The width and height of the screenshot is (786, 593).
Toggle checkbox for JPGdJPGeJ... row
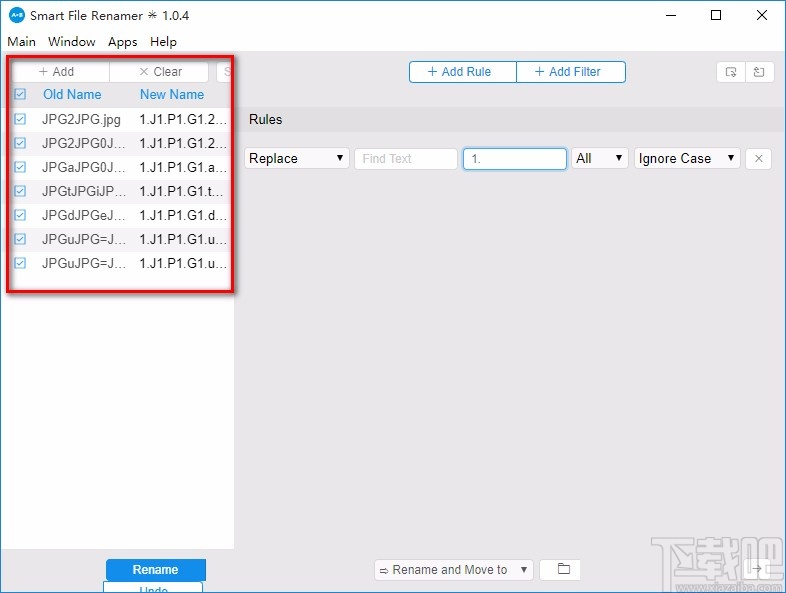coord(20,215)
